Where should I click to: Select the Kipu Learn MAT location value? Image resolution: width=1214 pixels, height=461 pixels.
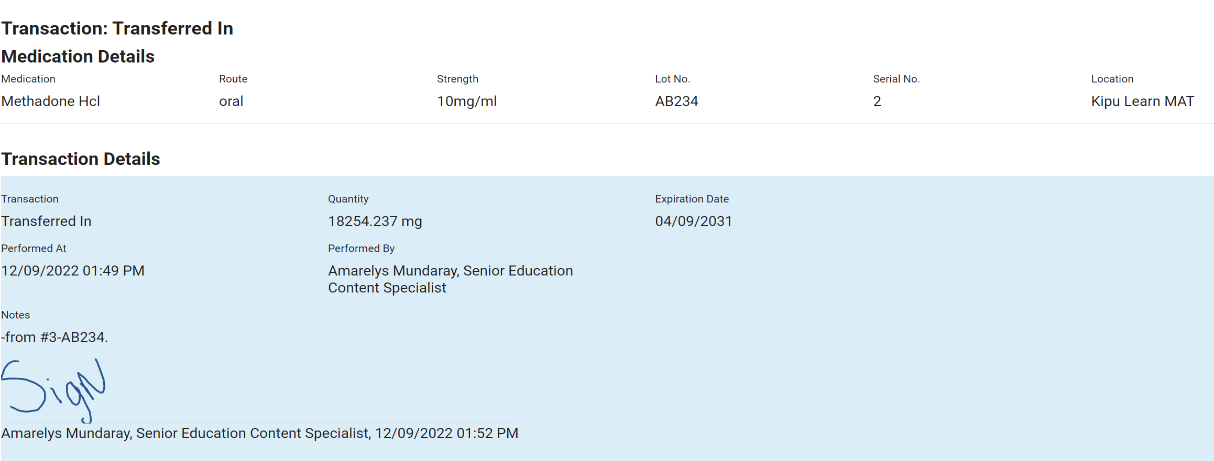coord(1142,101)
